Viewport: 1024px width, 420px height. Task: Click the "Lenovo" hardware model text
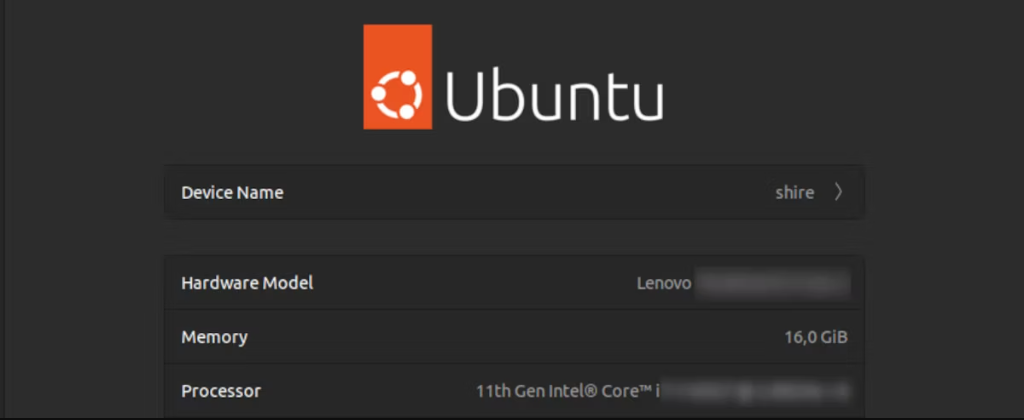(x=664, y=283)
